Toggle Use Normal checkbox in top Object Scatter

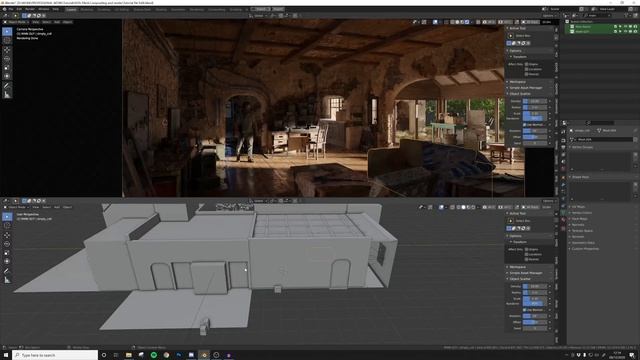tap(524, 124)
